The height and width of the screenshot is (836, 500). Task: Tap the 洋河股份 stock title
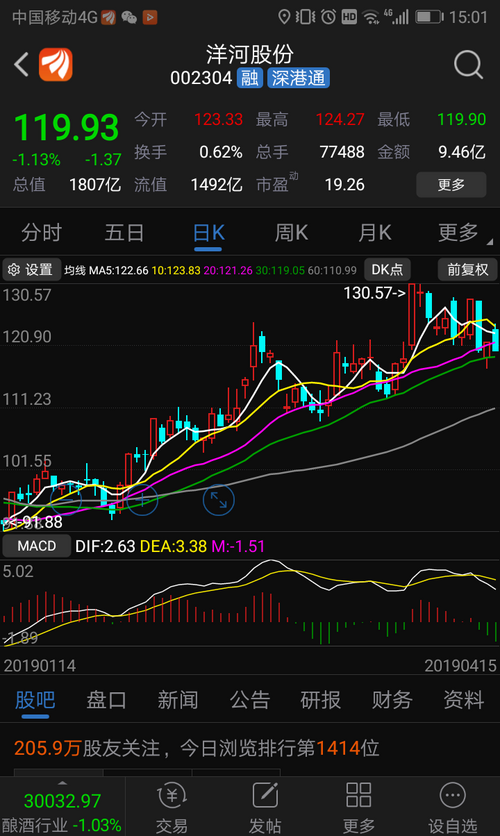click(x=250, y=54)
